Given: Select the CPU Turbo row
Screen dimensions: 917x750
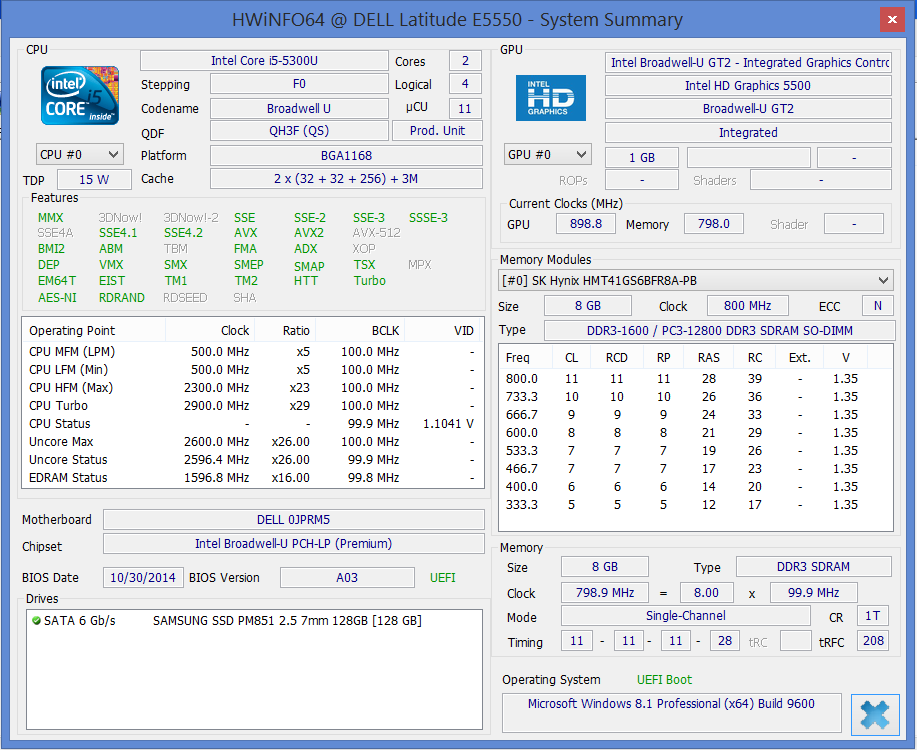Looking at the screenshot, I should coord(253,405).
